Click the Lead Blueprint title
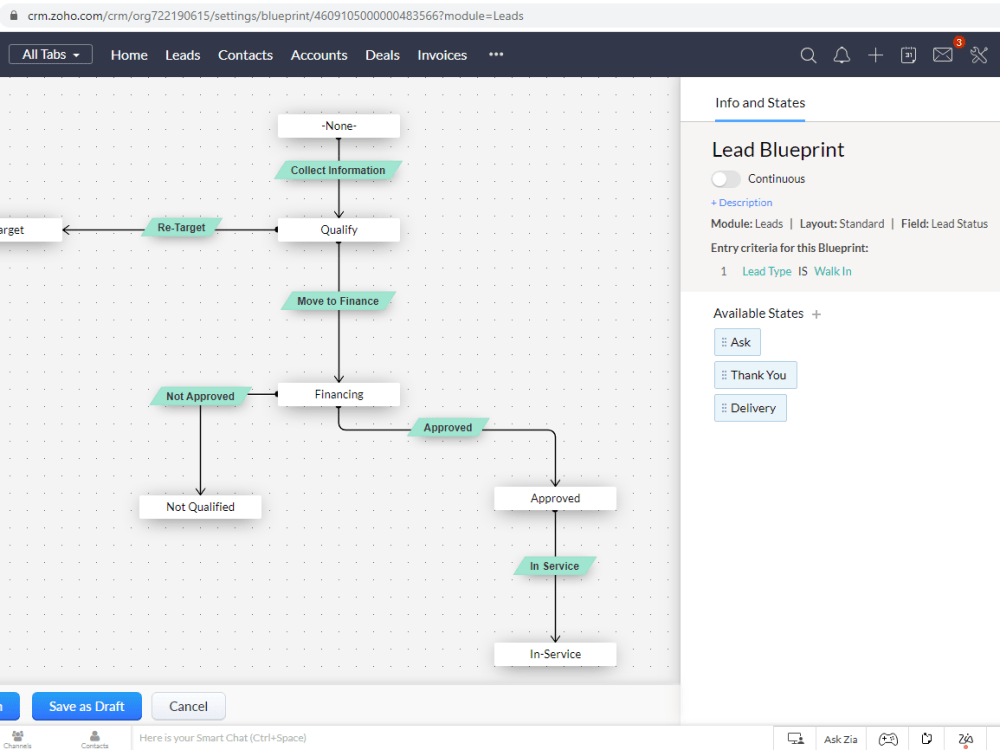 point(778,150)
